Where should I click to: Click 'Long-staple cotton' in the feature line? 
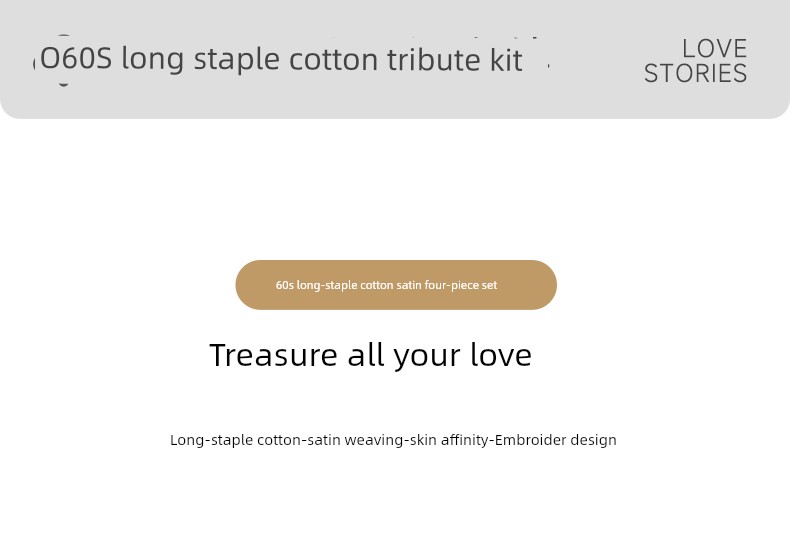211,440
